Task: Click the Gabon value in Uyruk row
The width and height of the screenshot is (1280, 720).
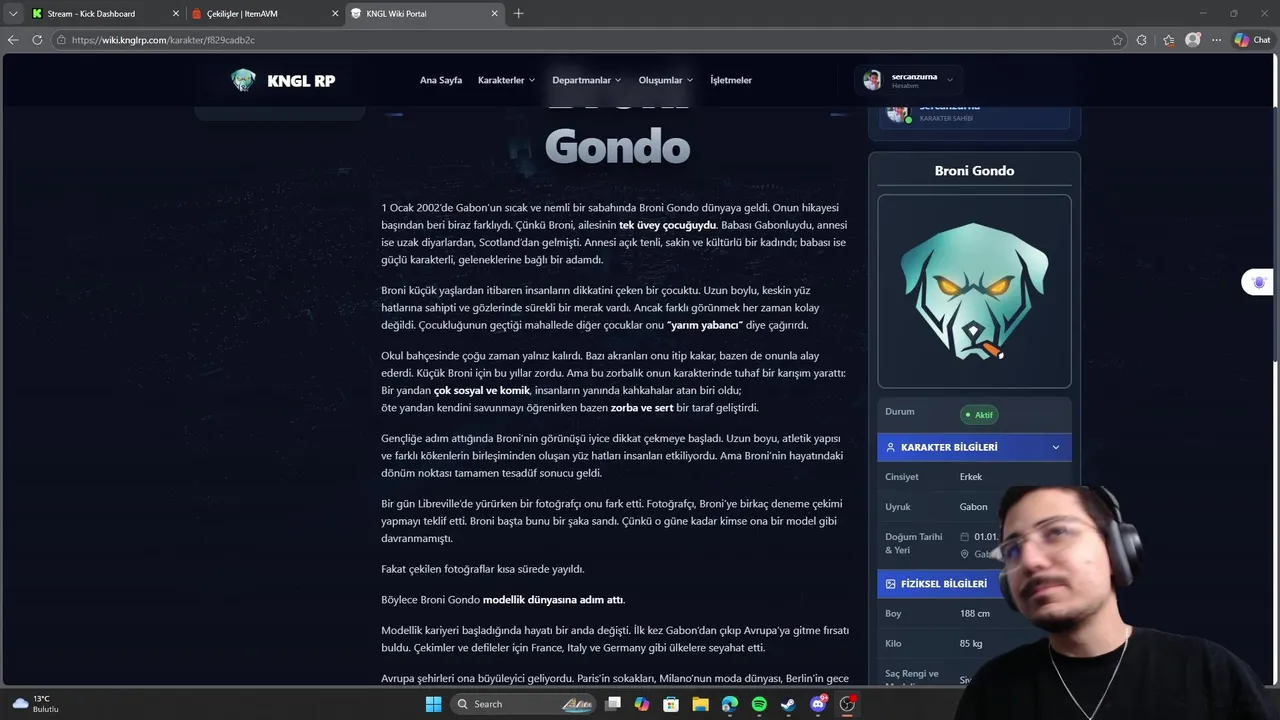Action: point(974,507)
